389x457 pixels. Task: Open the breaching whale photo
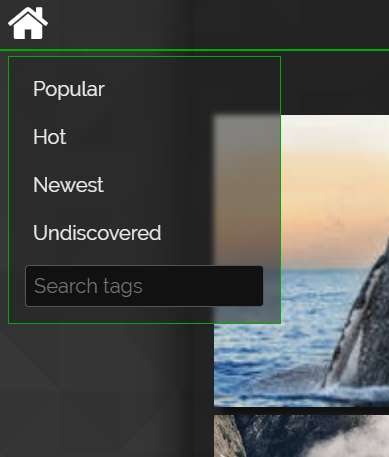click(301, 261)
